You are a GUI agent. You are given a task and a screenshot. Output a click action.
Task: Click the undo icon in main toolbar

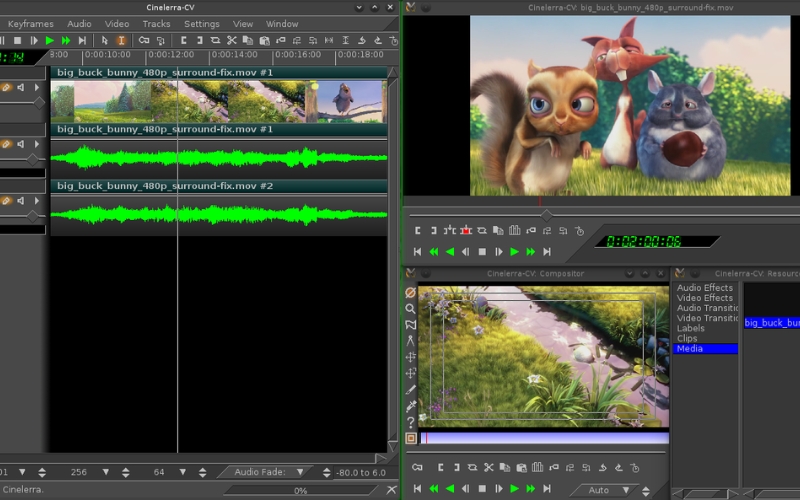362,40
